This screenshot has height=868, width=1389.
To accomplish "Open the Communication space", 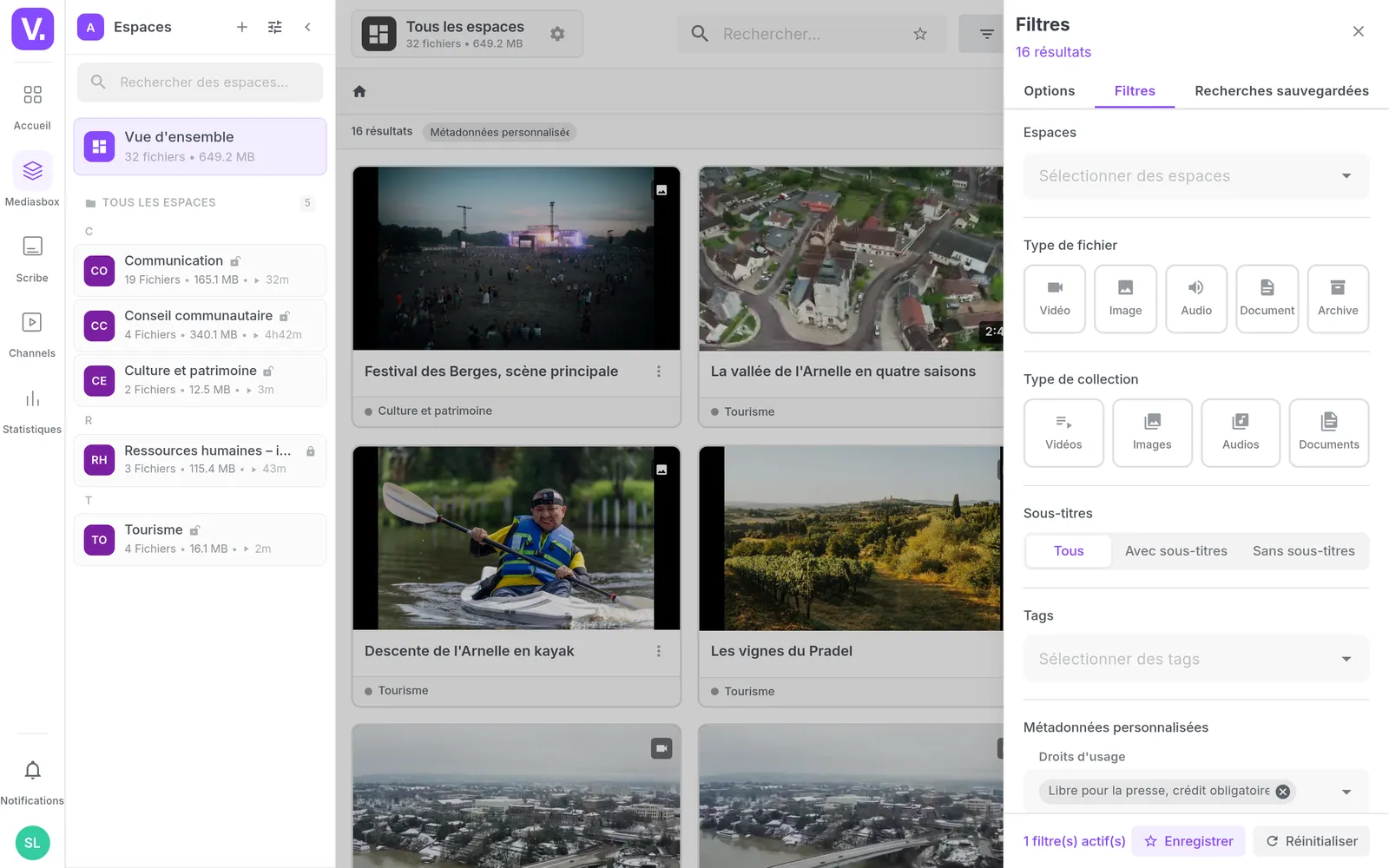I will tap(201, 270).
